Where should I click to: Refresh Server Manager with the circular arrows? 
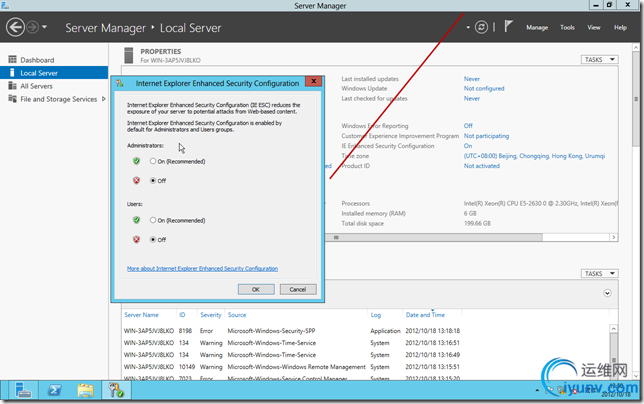[481, 28]
